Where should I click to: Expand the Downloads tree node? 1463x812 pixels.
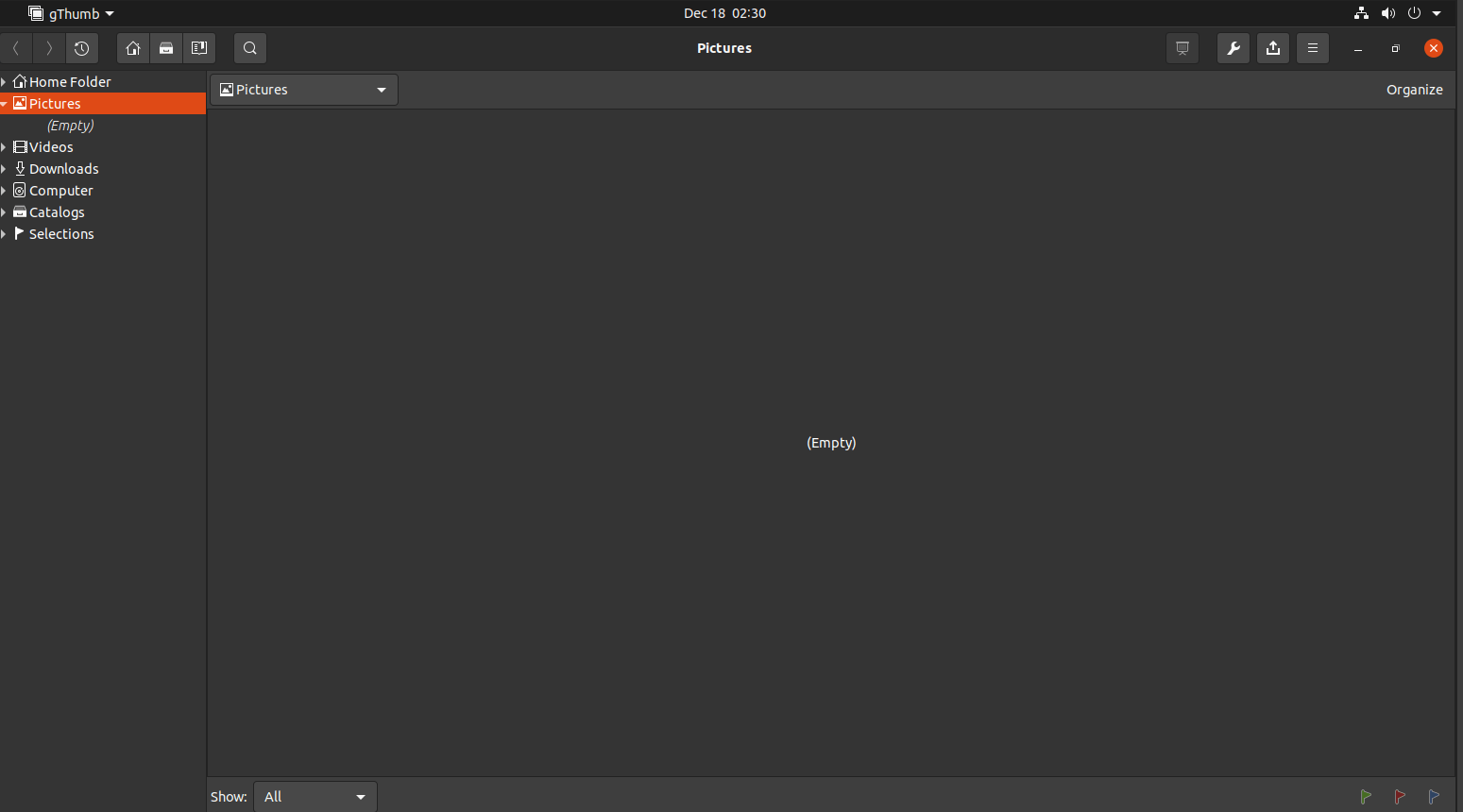point(4,169)
